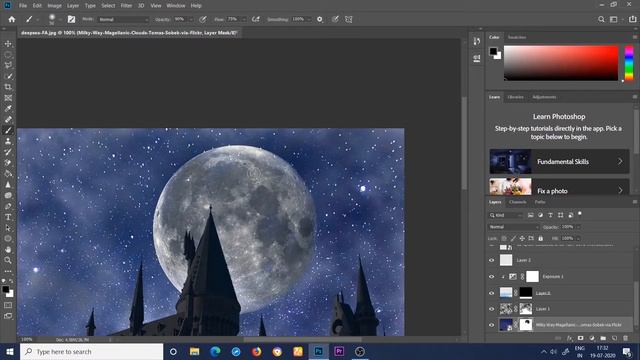Image resolution: width=640 pixels, height=360 pixels.
Task: Select the Sharpen tool
Action: (x=8, y=184)
